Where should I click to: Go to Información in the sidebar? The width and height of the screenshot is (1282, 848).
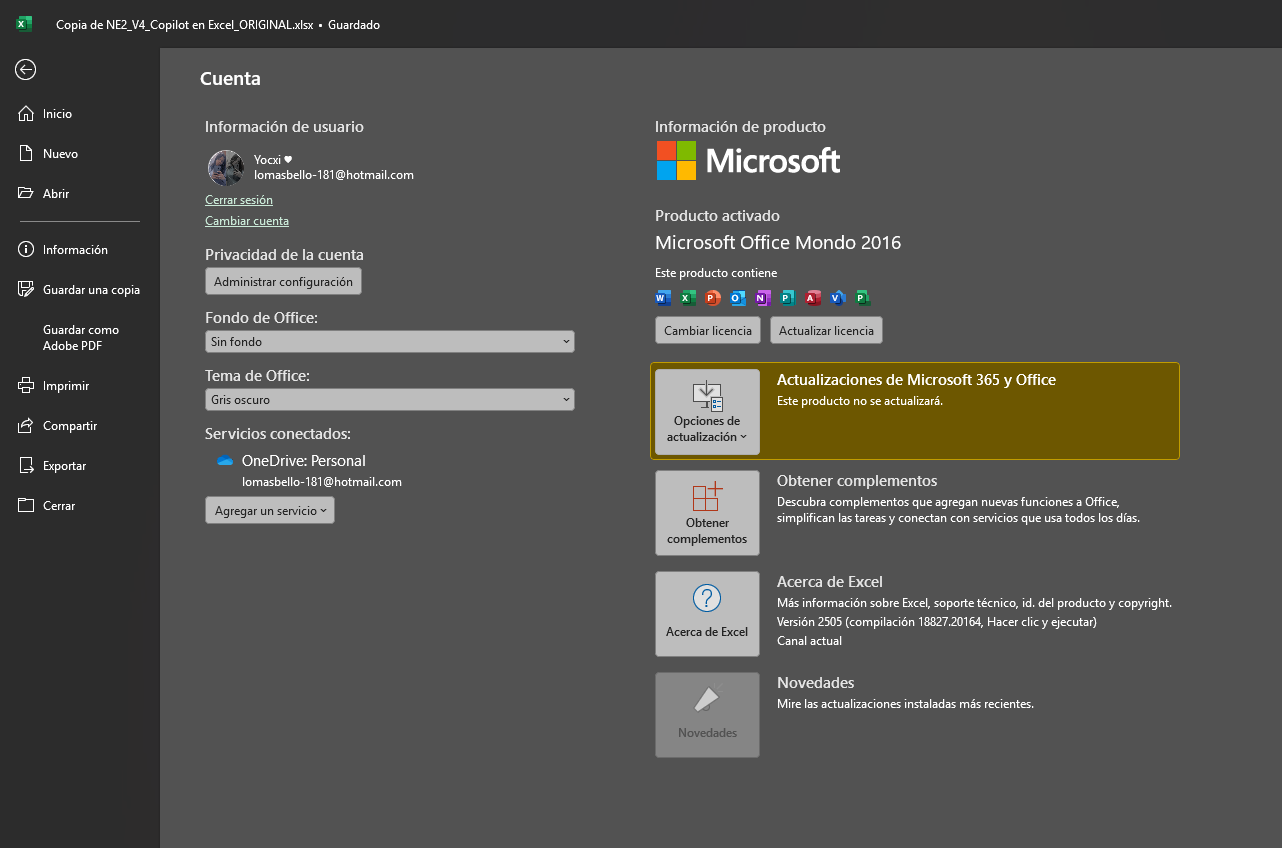coord(75,250)
